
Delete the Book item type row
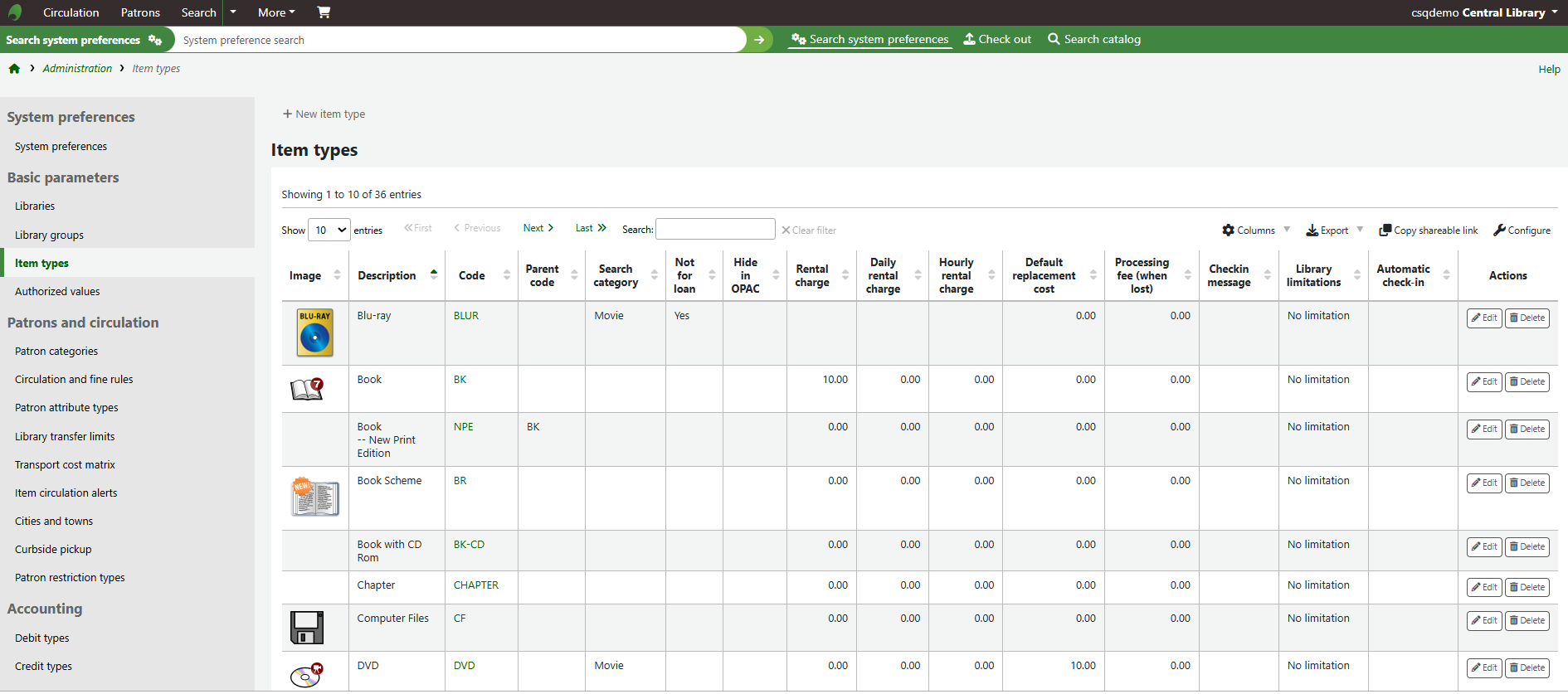[1527, 381]
